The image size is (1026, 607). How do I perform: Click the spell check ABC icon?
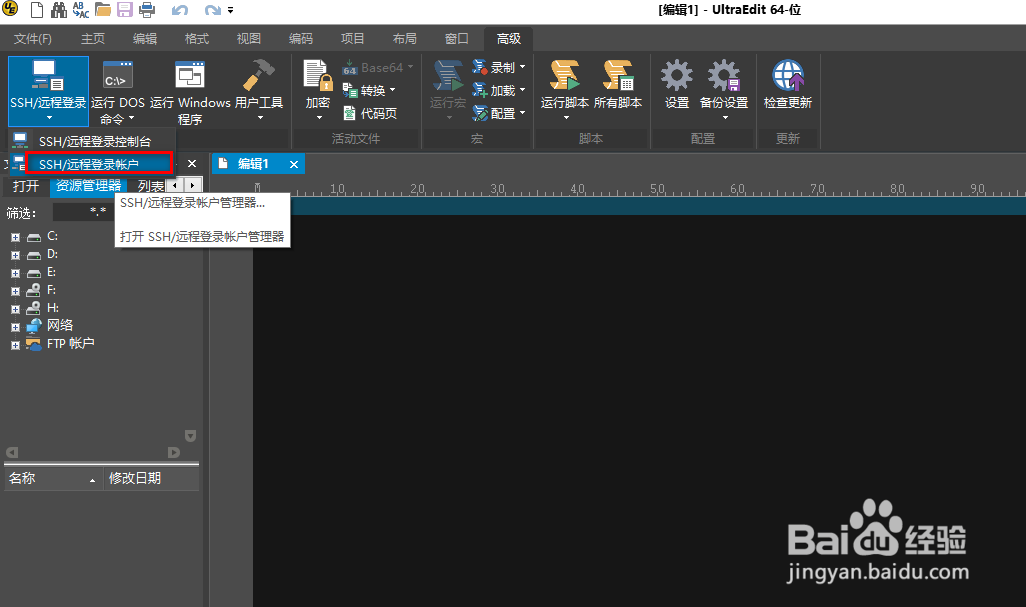click(x=80, y=10)
